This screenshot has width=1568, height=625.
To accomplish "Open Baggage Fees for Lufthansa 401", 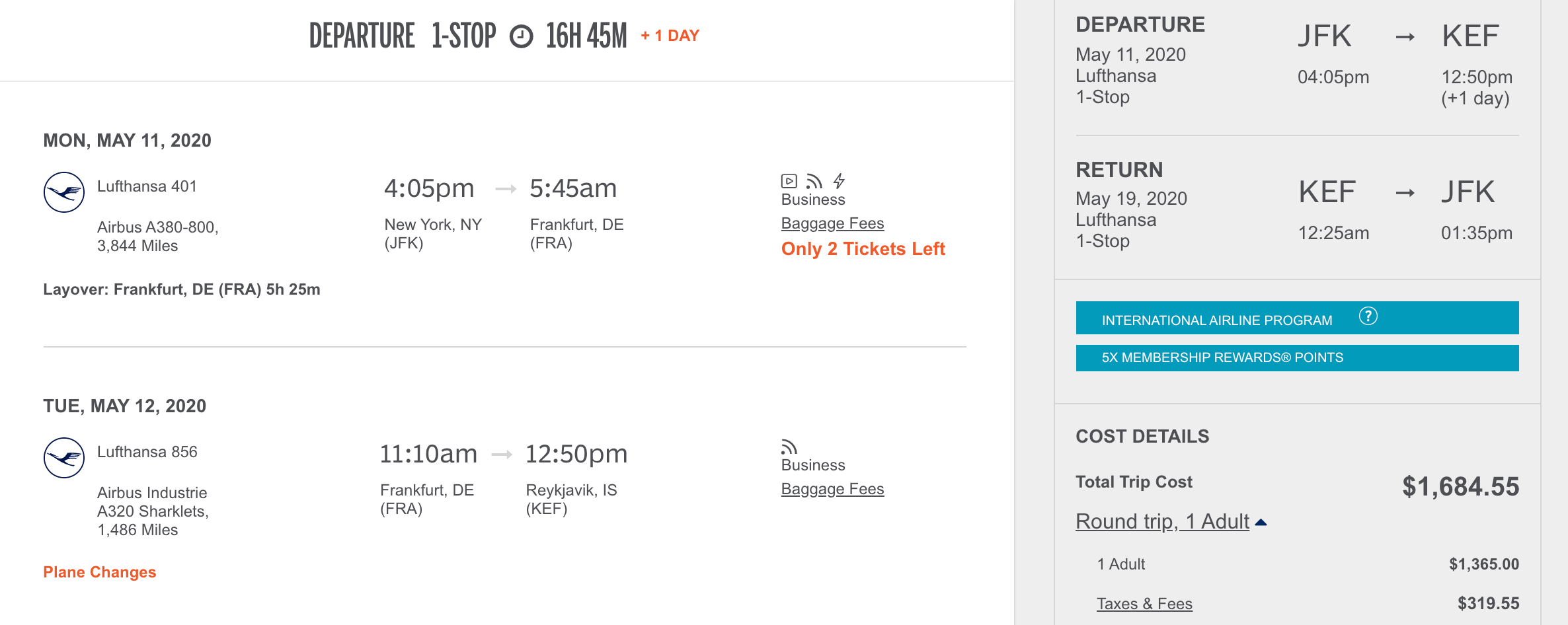I will (x=832, y=223).
